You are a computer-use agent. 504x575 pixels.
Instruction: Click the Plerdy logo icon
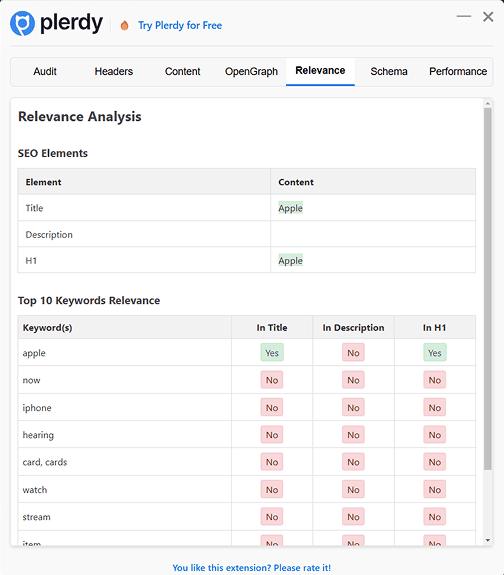pyautogui.click(x=22, y=23)
